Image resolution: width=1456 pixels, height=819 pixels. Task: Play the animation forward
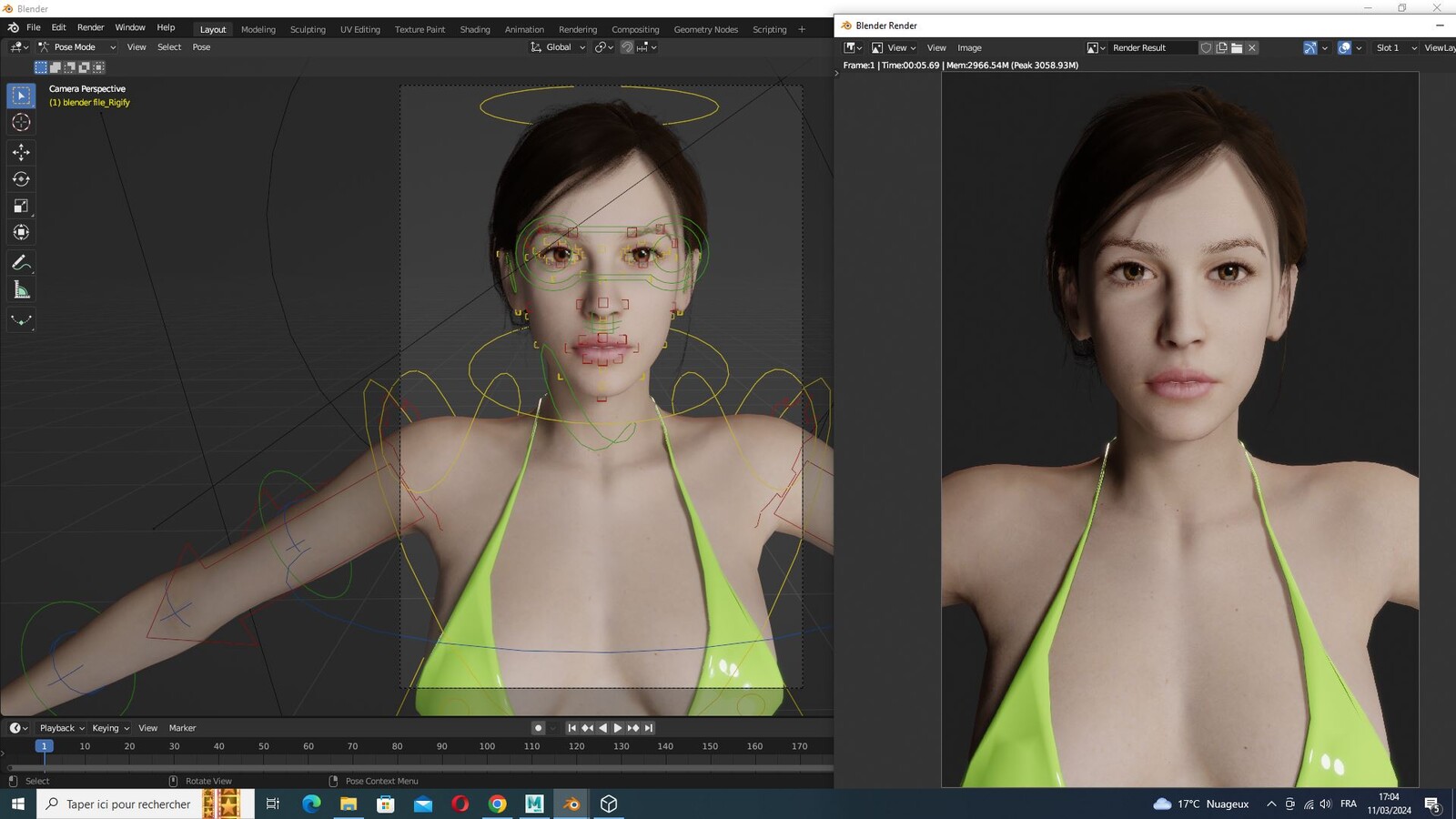pyautogui.click(x=618, y=728)
